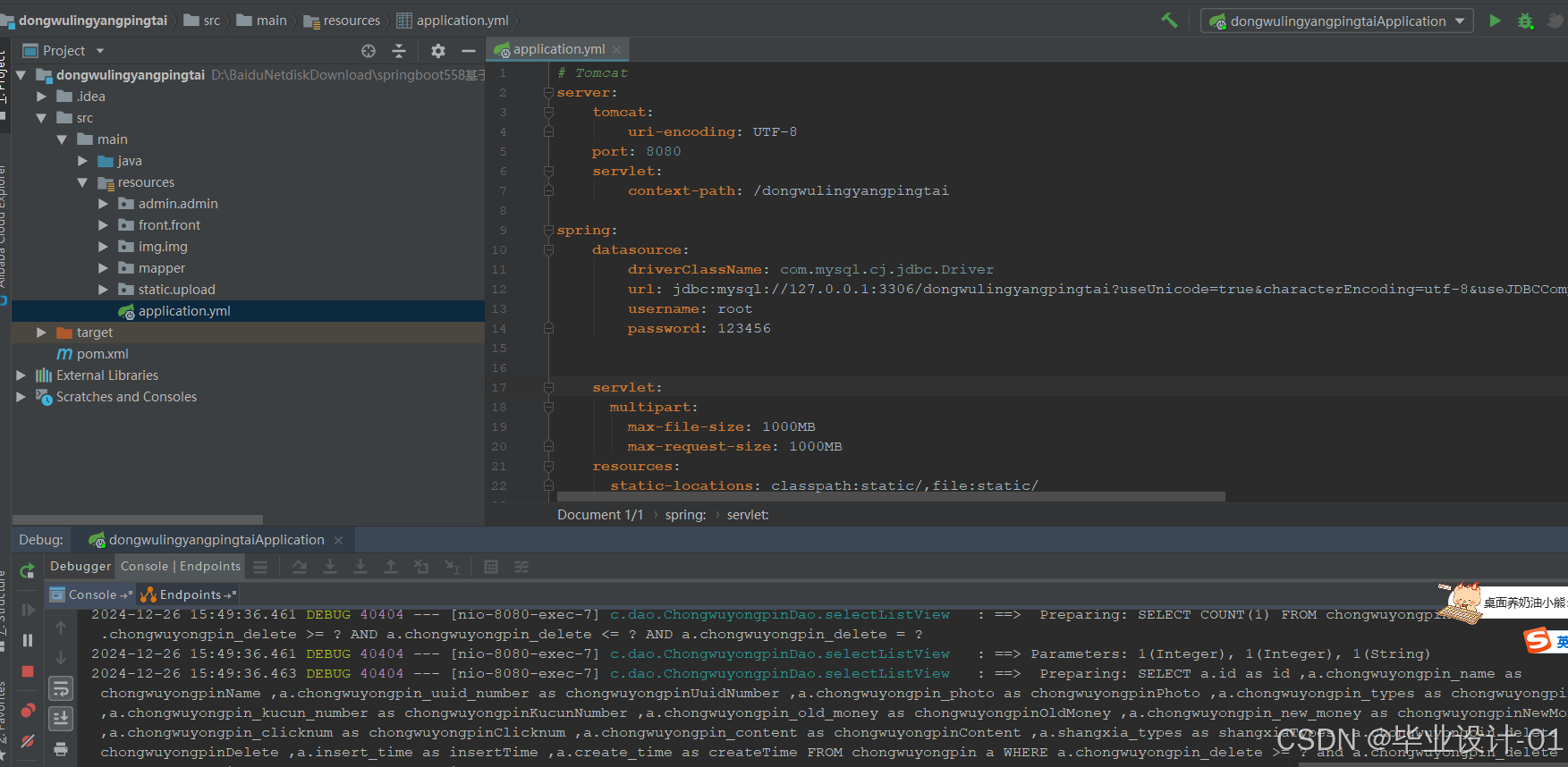The height and width of the screenshot is (767, 1568).
Task: Toggle scroll to end of console
Action: (61, 718)
